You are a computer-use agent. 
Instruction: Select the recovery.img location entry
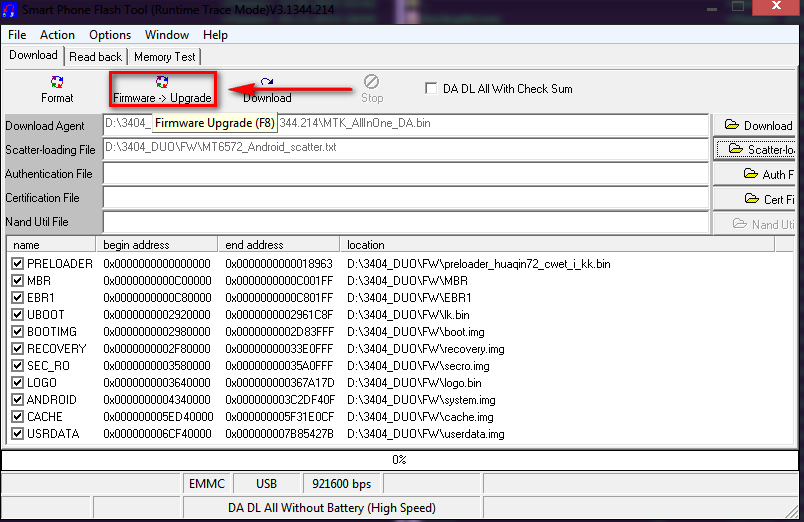426,349
